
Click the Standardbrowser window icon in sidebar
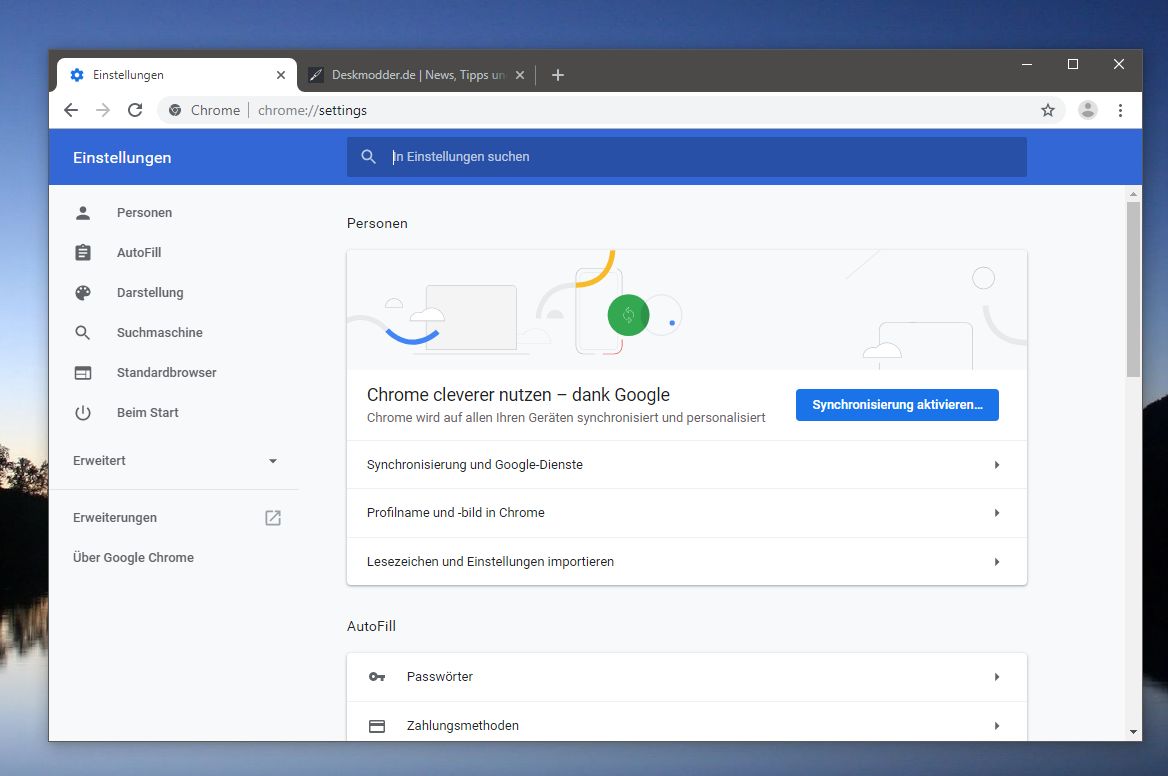(83, 372)
